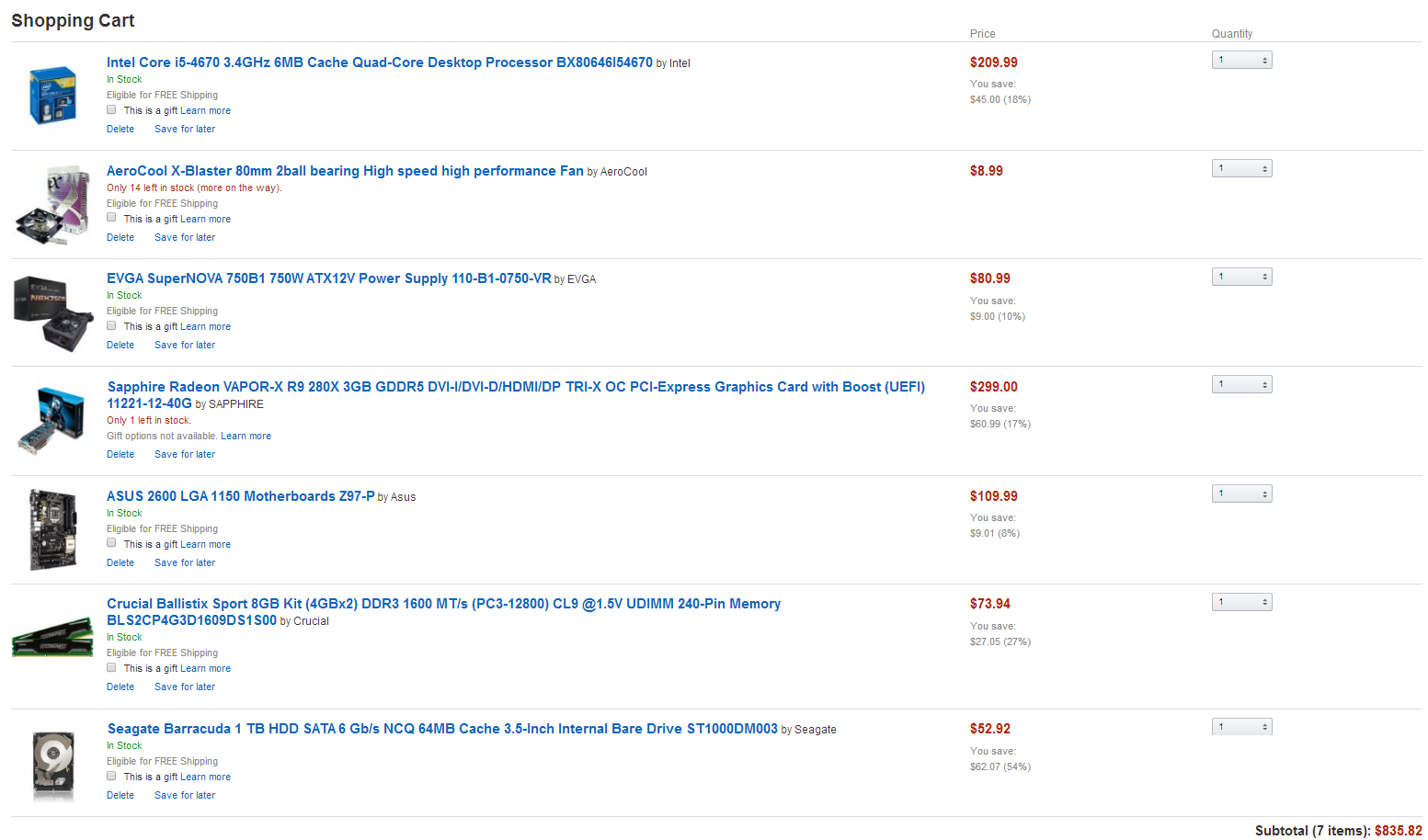Open quantity dropdown for Crucial Ballistix memory
Screen dimensions: 1428x840
[x=1241, y=602]
